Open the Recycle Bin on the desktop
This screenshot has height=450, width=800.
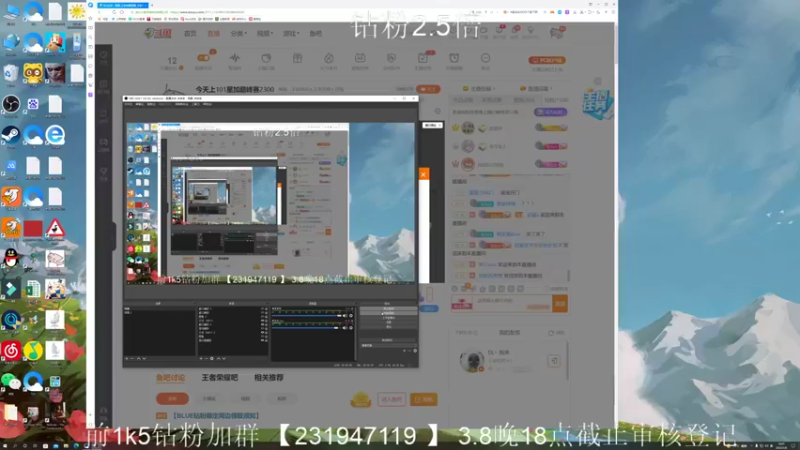pos(11,73)
